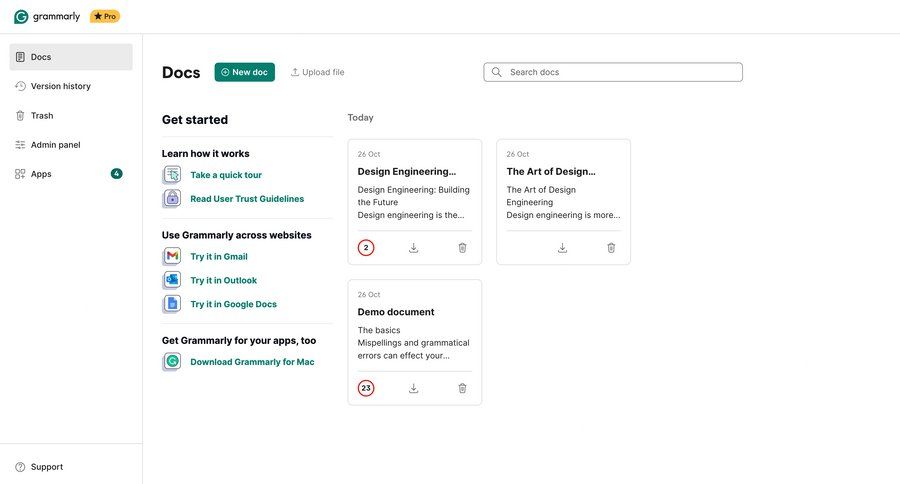Screen dimensions: 900x484
Task: Click the Admin panel sliders icon
Action: [x=20, y=145]
